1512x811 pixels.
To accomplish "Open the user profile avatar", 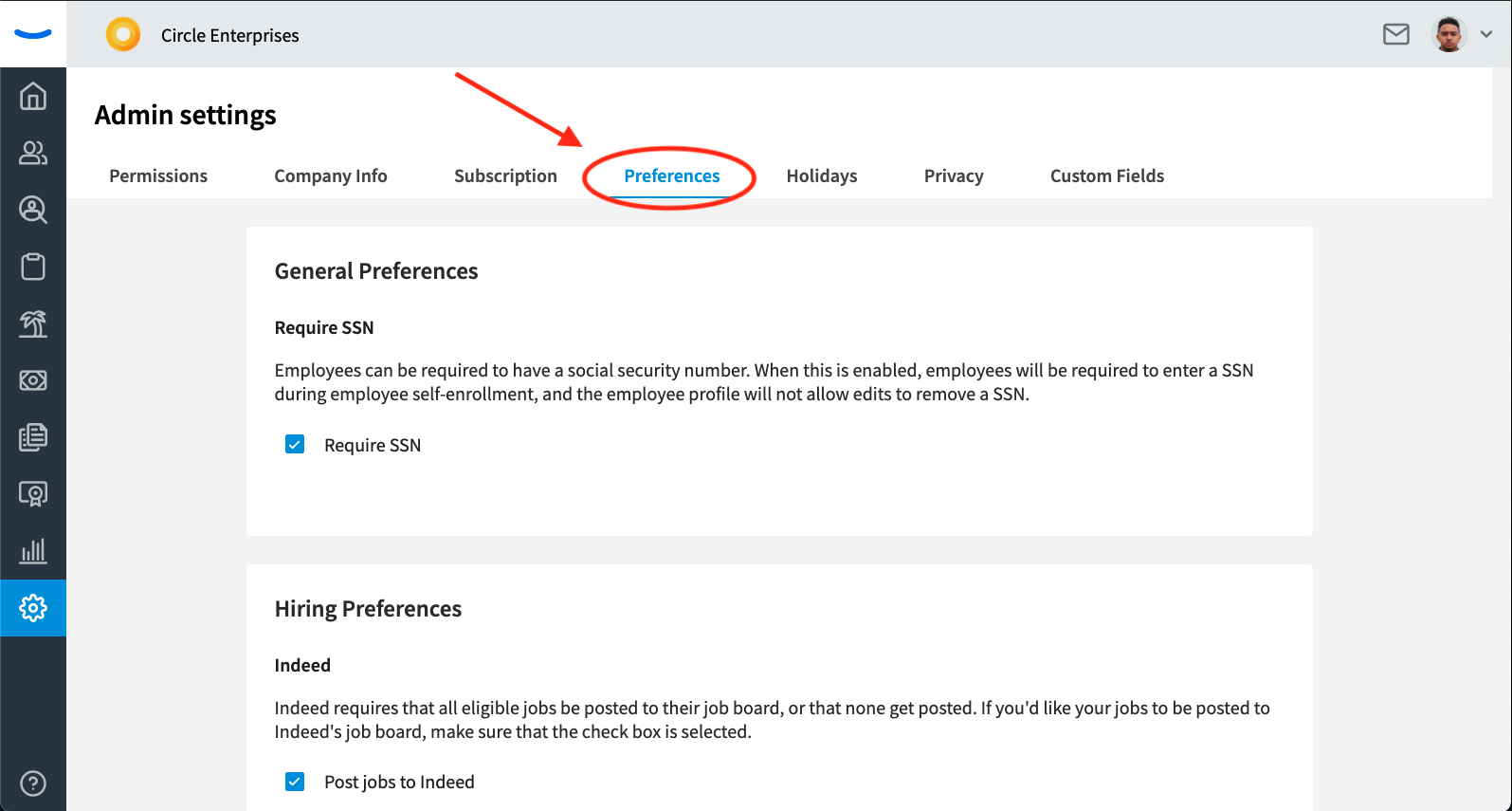I will 1448,34.
